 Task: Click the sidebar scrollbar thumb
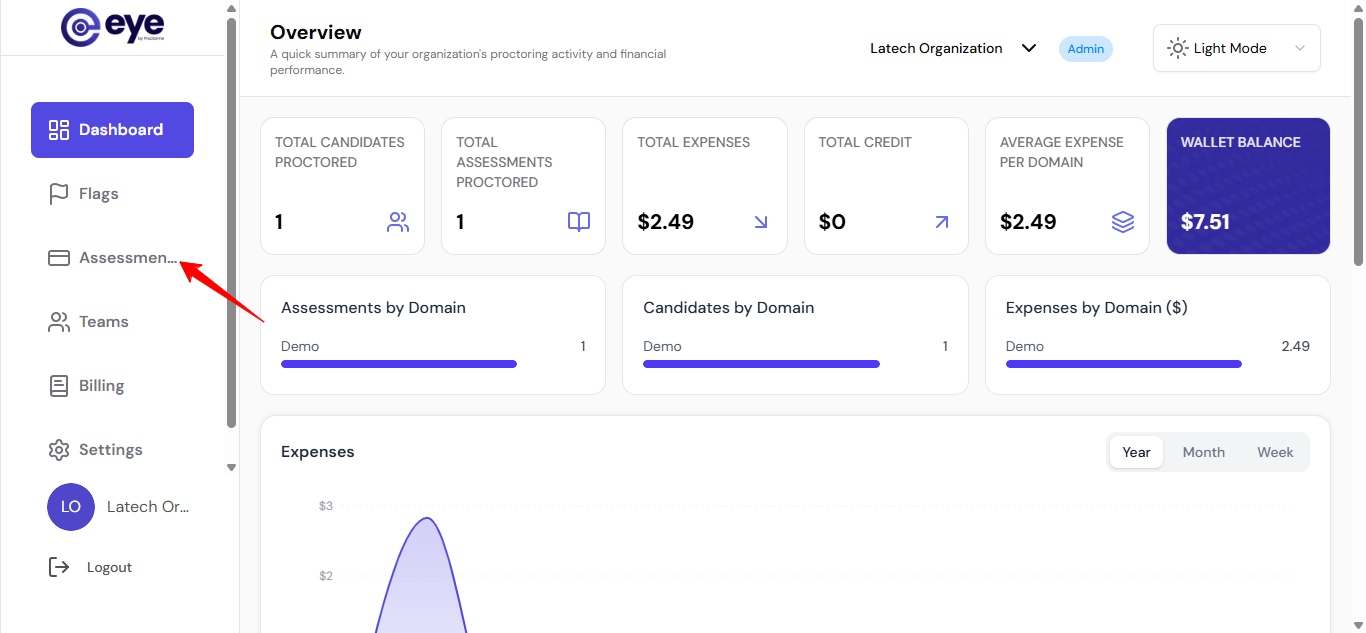pos(231,223)
